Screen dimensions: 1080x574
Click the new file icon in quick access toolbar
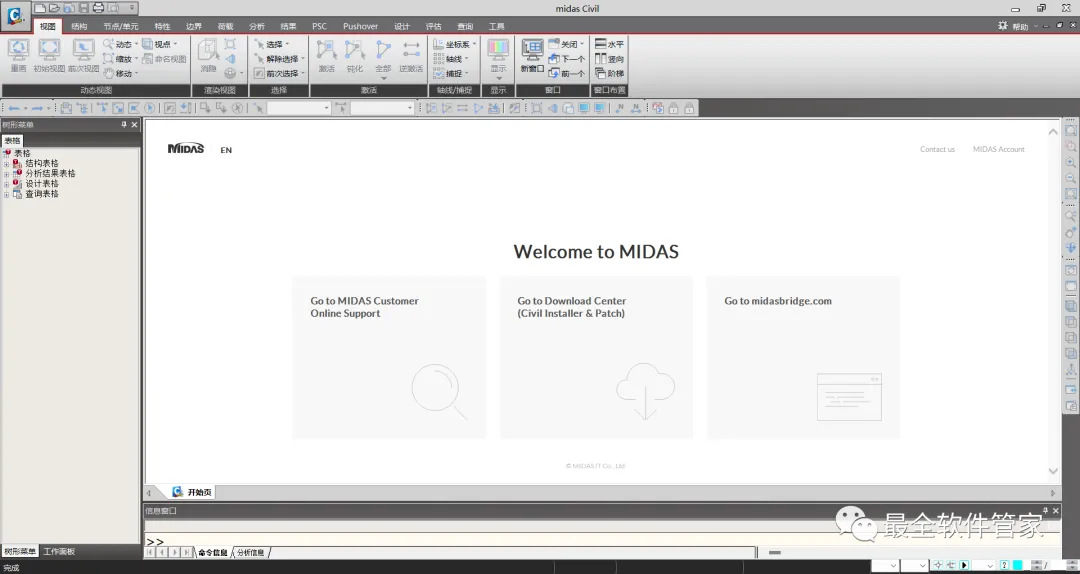pyautogui.click(x=41, y=8)
